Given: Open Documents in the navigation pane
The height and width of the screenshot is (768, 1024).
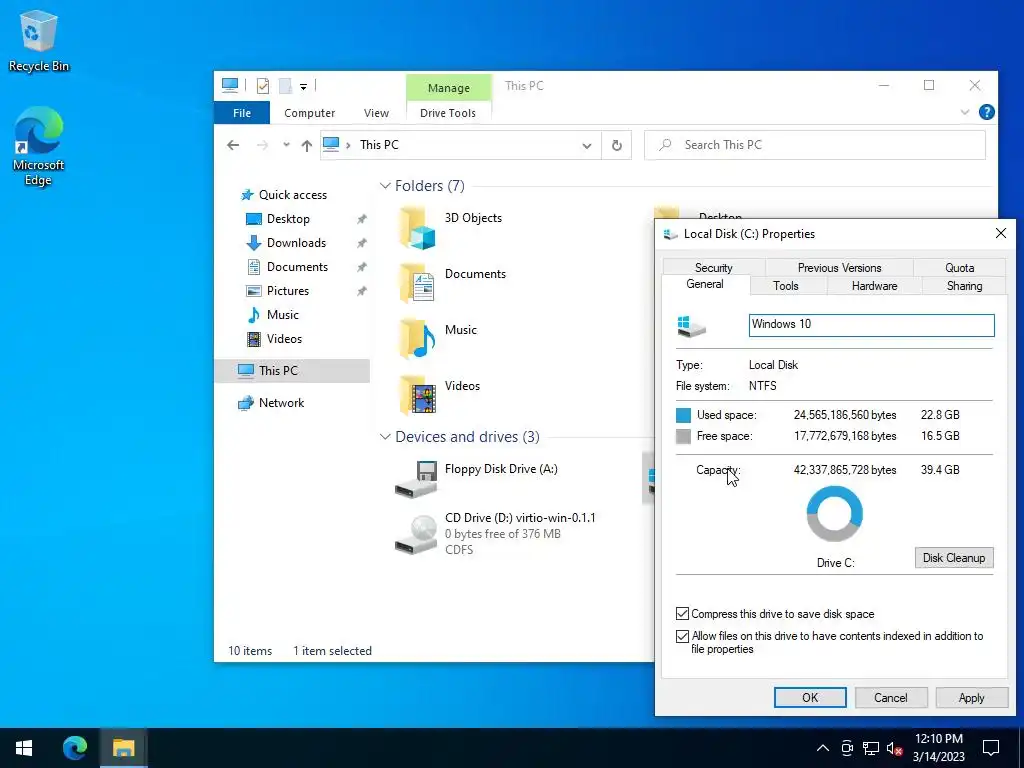Looking at the screenshot, I should pyautogui.click(x=297, y=266).
